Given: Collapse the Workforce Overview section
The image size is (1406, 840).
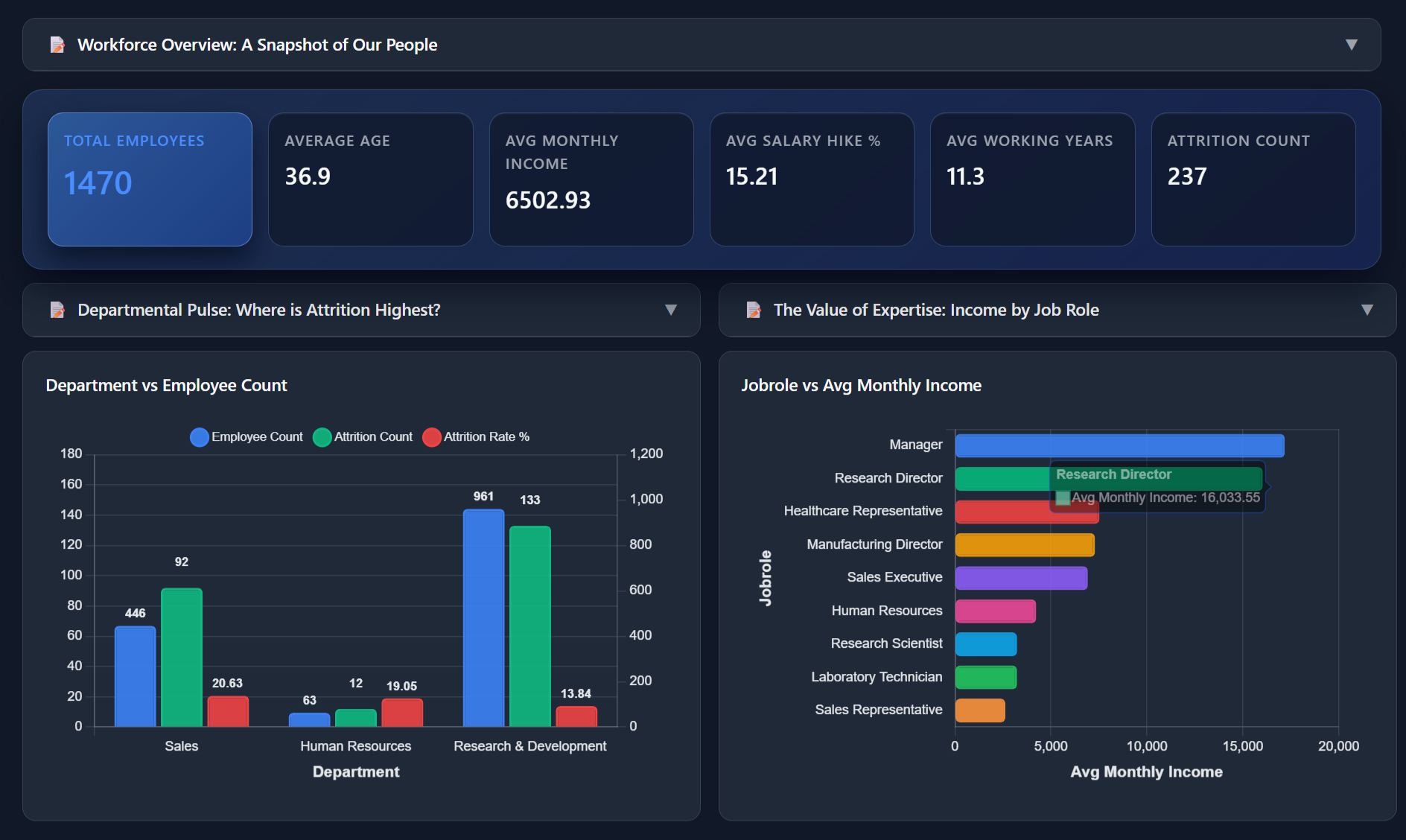Looking at the screenshot, I should 1352,45.
